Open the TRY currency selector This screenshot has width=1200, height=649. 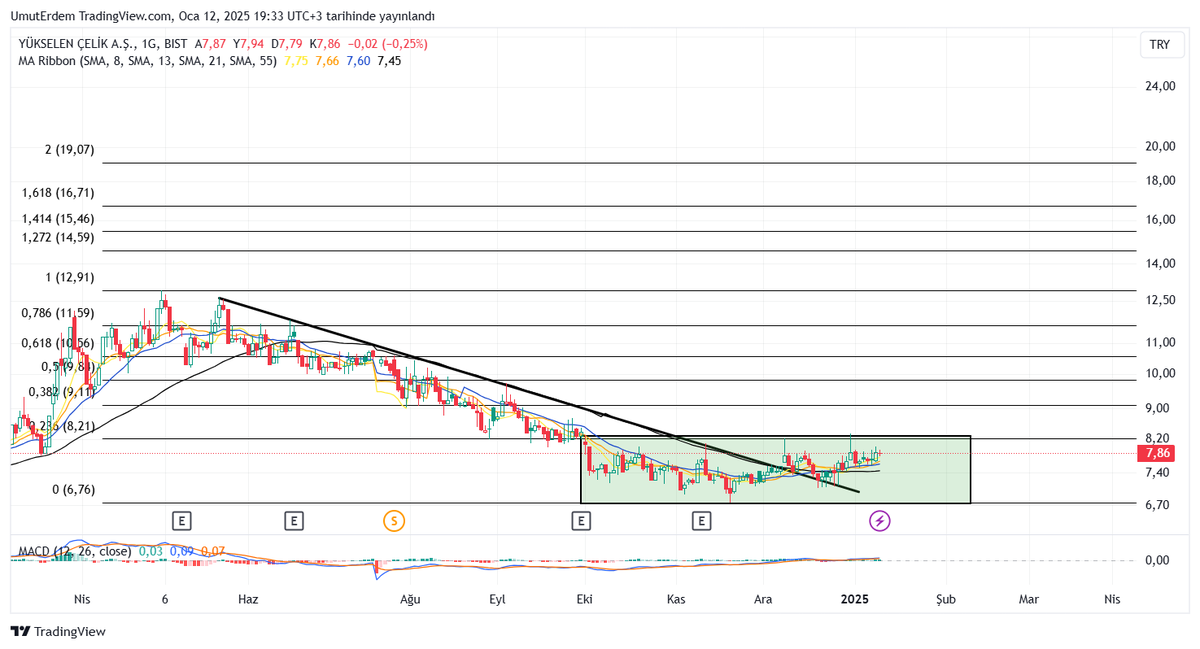(1160, 45)
